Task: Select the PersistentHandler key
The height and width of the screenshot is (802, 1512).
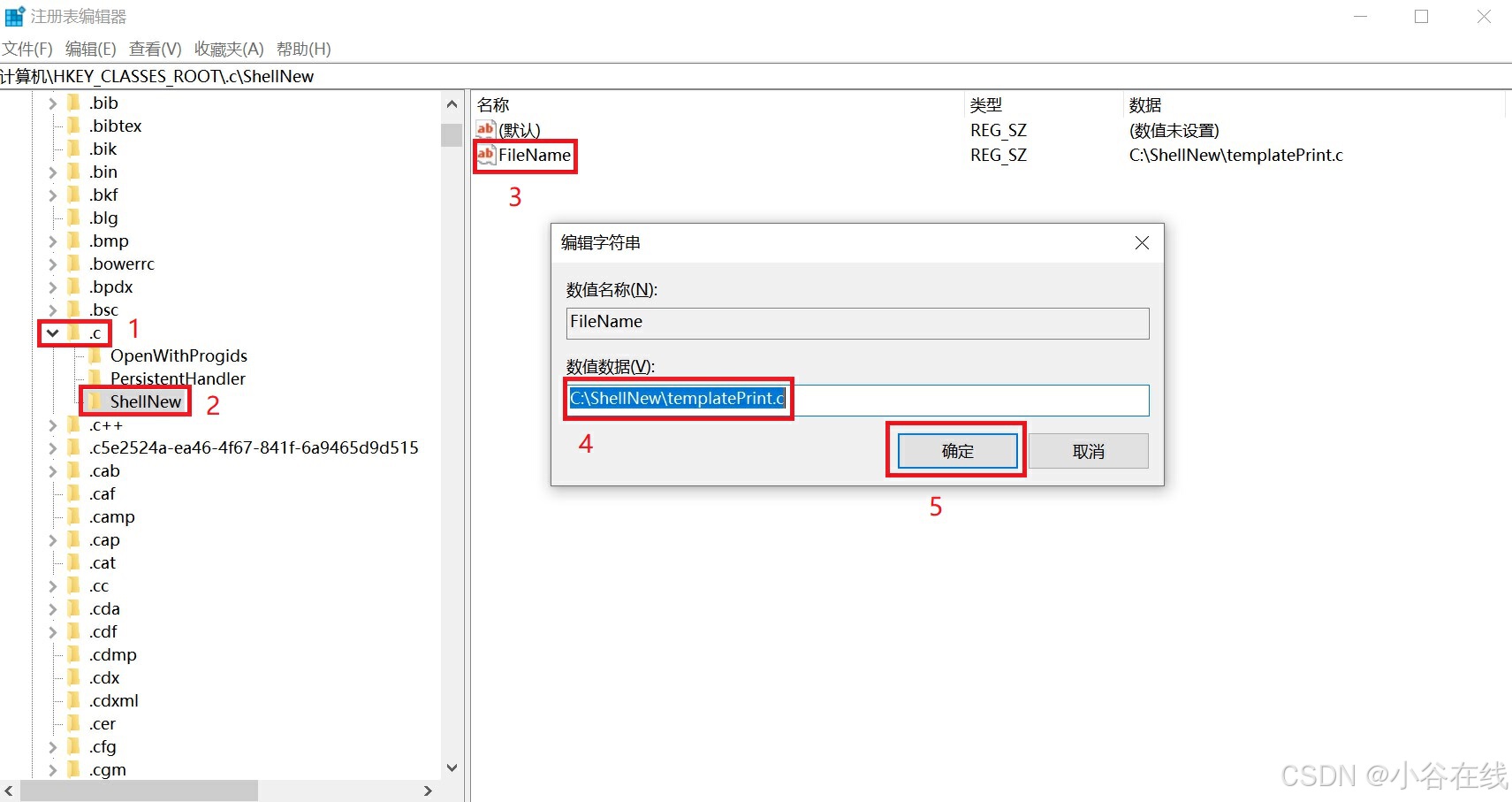Action: tap(178, 378)
